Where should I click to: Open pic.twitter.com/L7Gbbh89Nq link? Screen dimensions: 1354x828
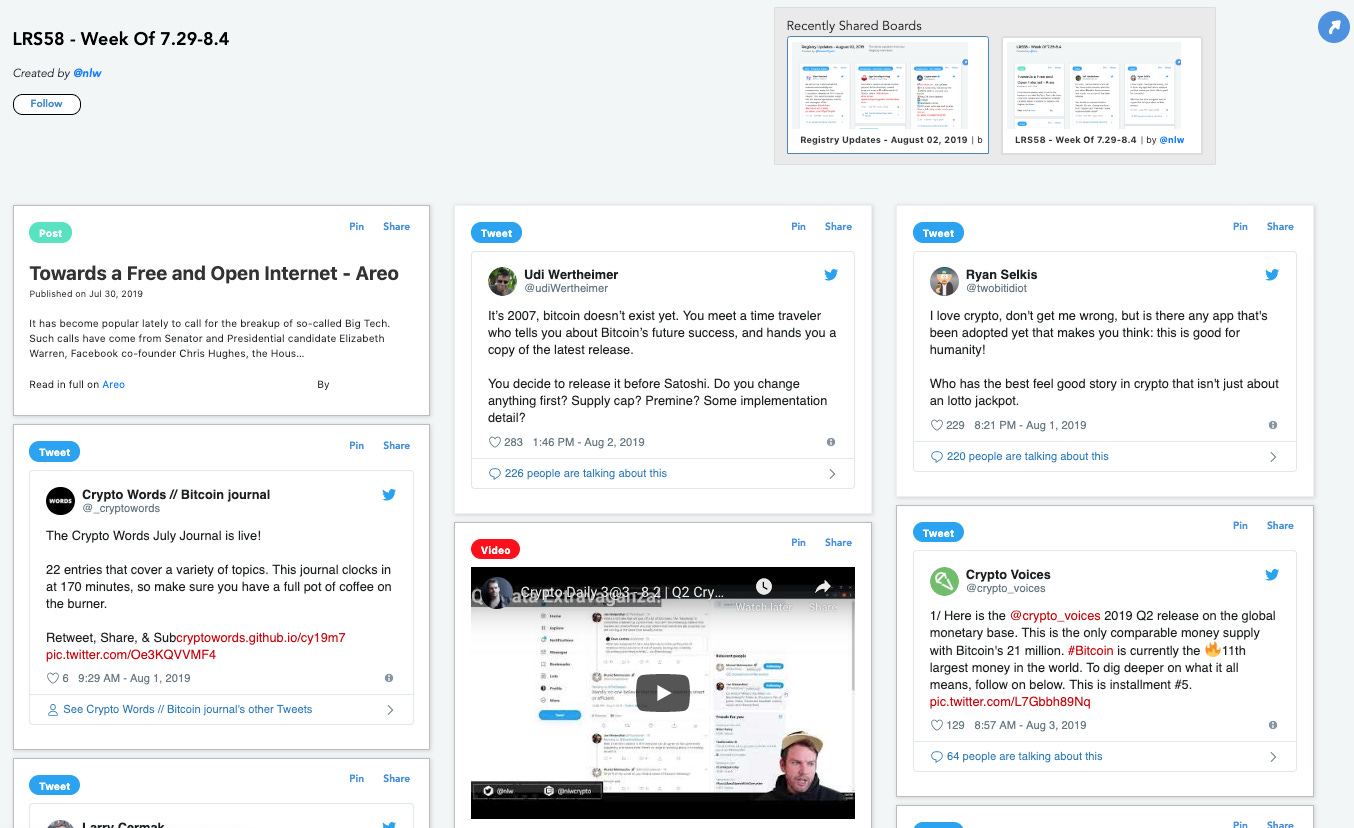pyautogui.click(x=1010, y=702)
